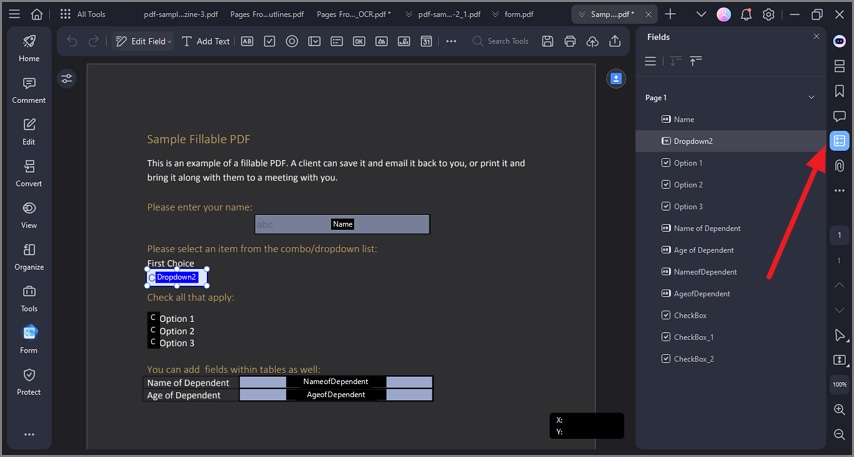Open the Protect section in left sidebar
854x457 pixels.
[29, 381]
